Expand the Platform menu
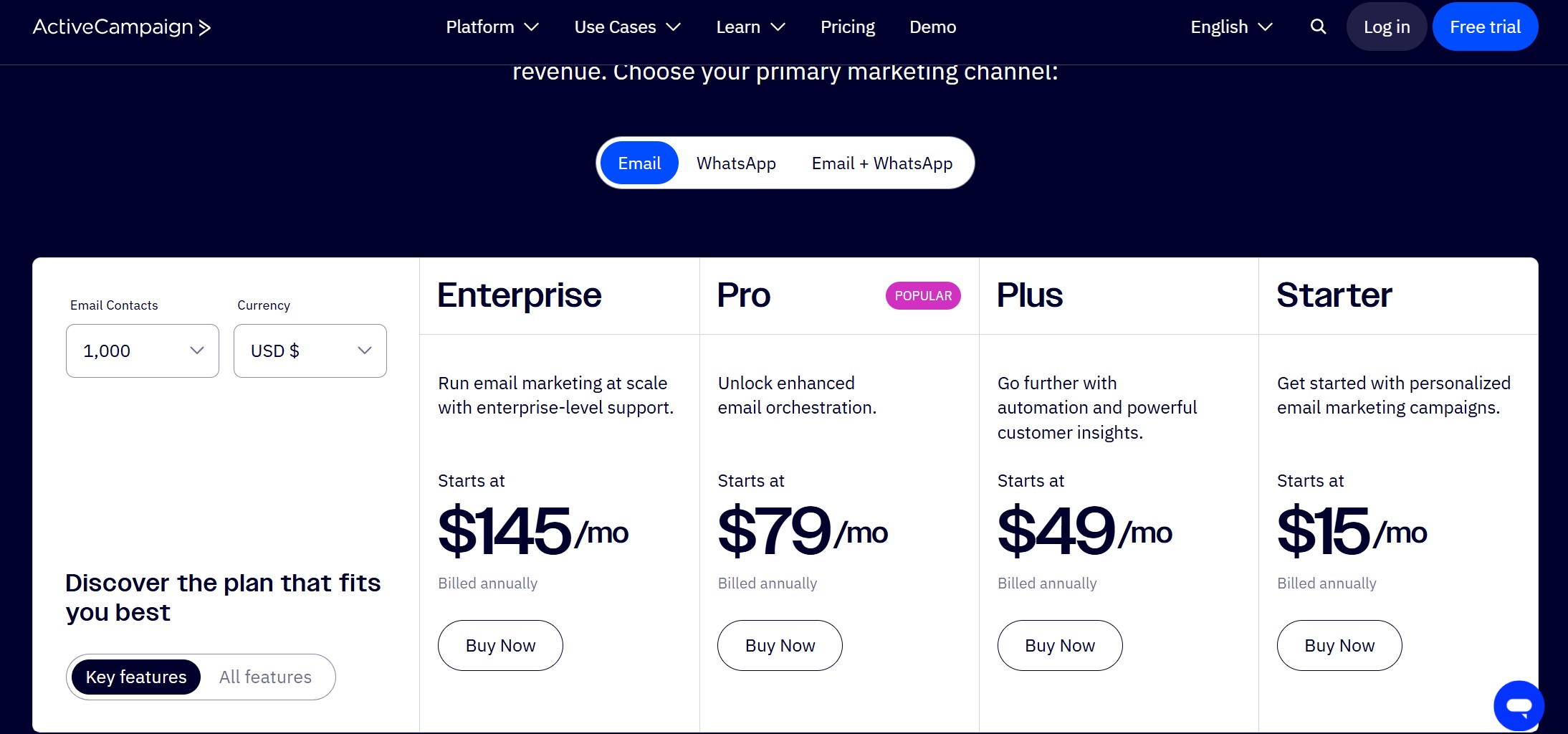The height and width of the screenshot is (734, 1568). [492, 27]
